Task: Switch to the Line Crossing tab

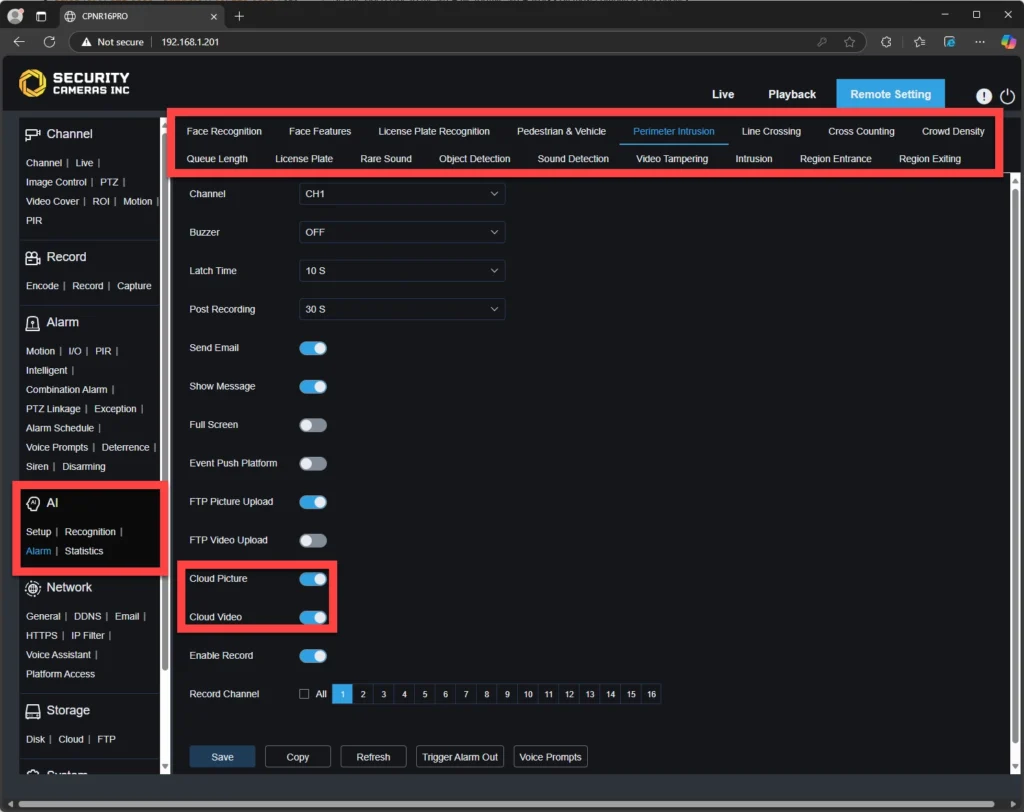Action: pos(771,131)
